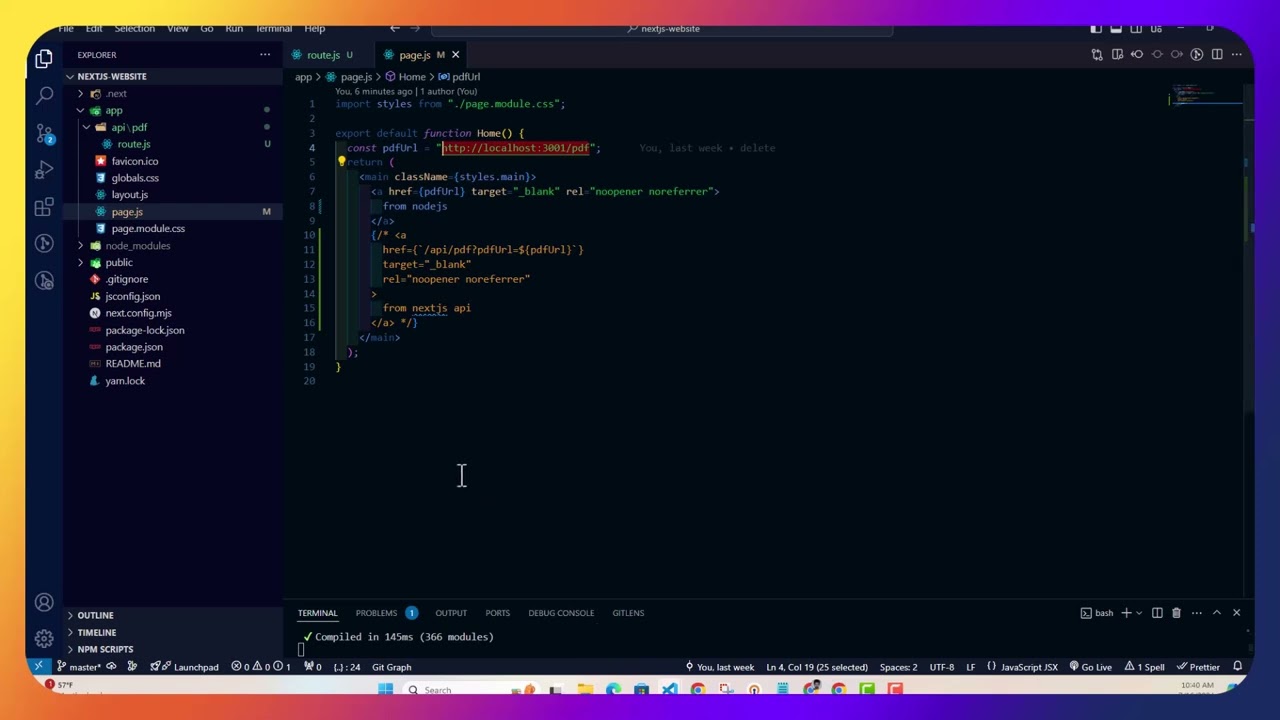Viewport: 1280px width, 720px height.
Task: Open favicon.ico in explorer
Action: coord(135,161)
